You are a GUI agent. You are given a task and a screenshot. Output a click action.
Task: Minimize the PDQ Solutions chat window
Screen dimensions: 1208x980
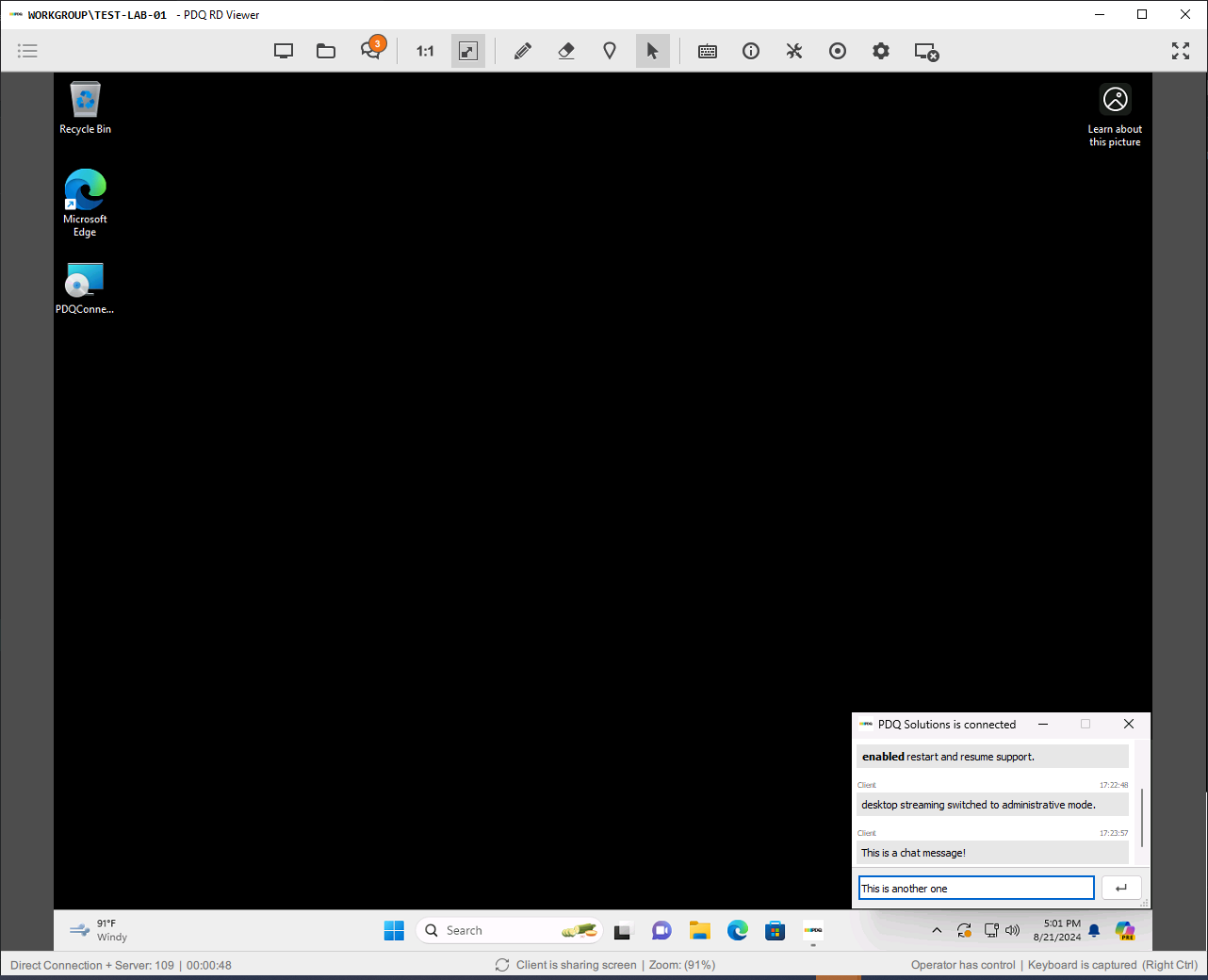1043,724
